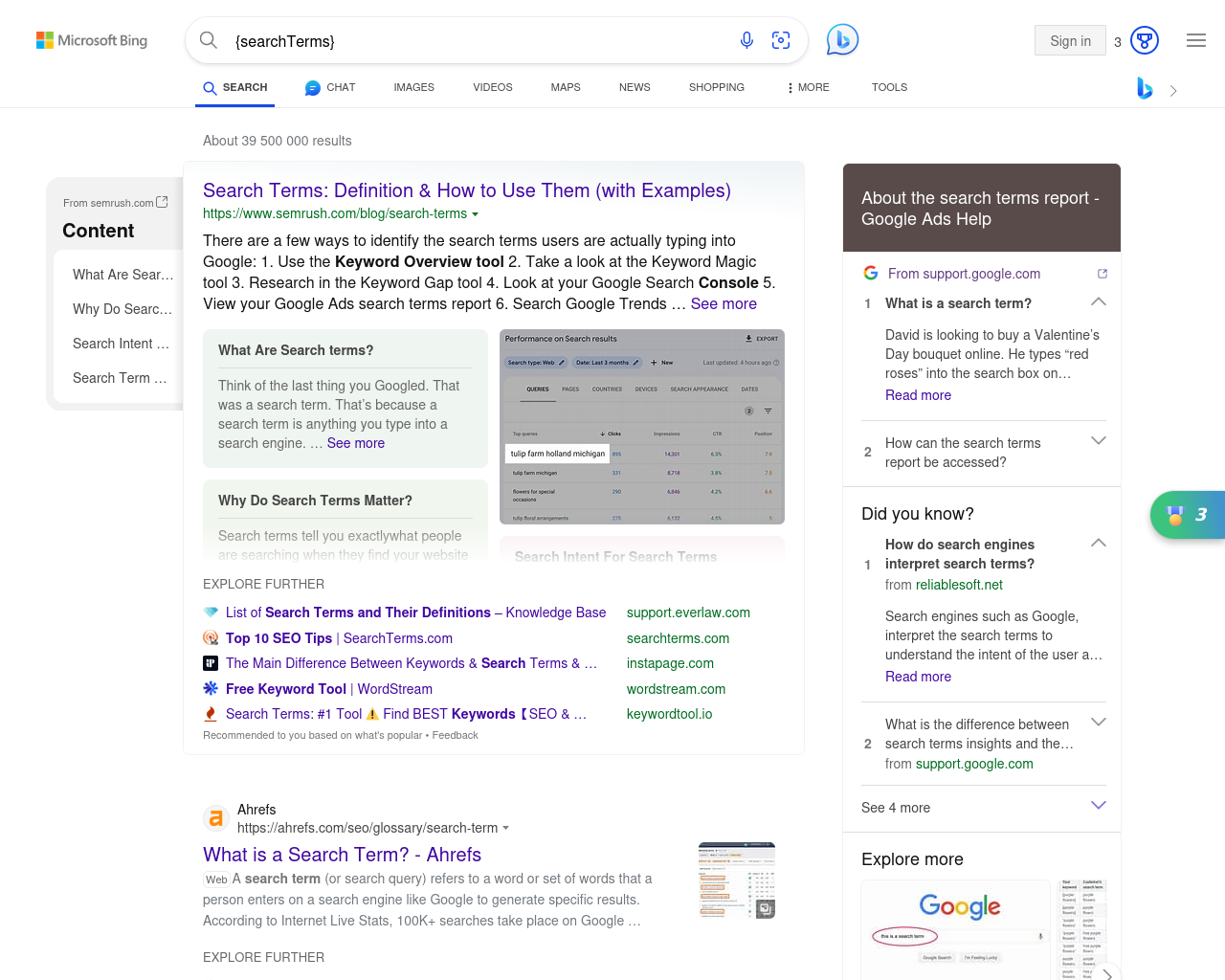Click SearchTerms.com favicon beside Top 10 SEO Tips

[211, 638]
